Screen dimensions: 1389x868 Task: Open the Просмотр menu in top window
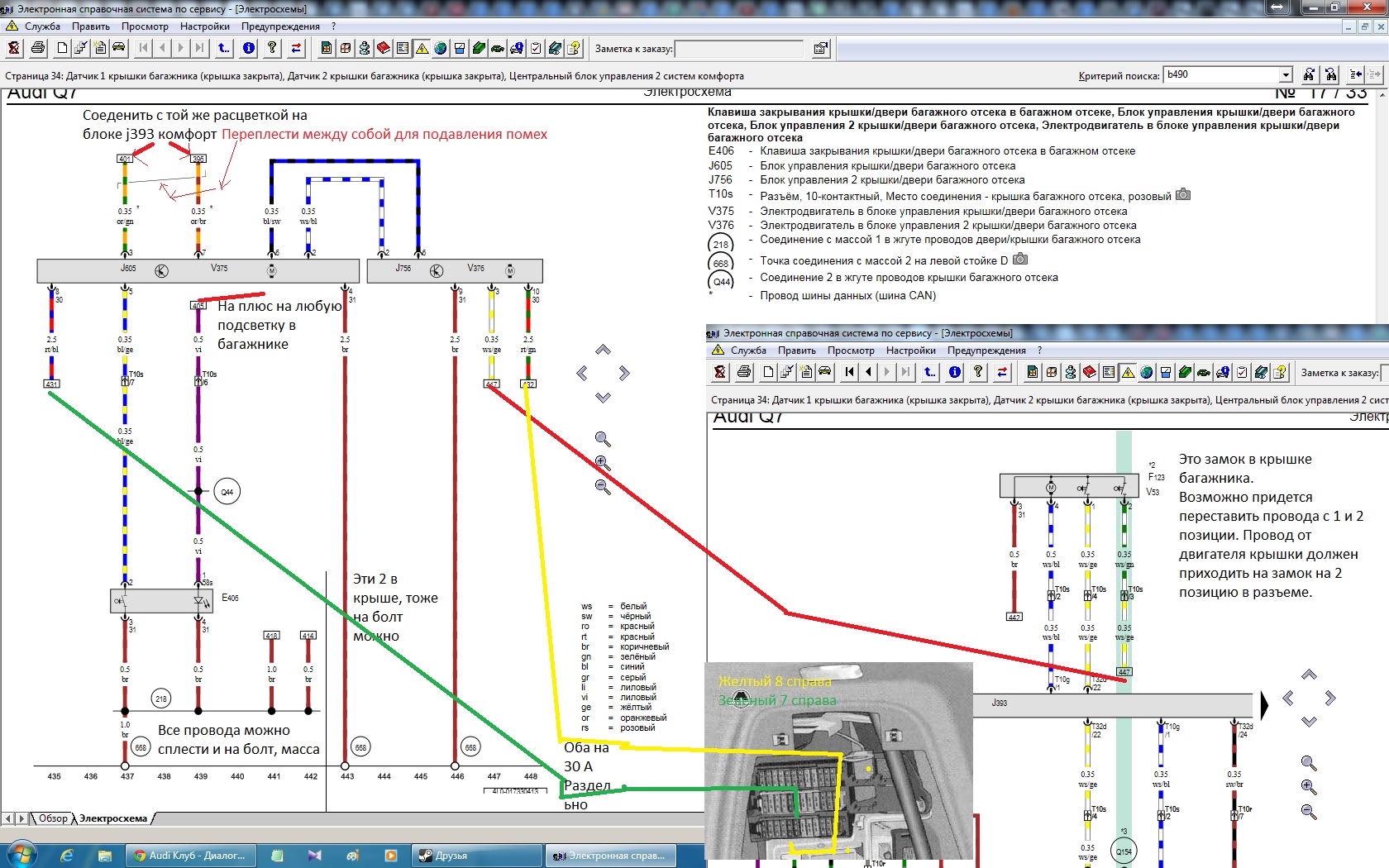tap(145, 26)
